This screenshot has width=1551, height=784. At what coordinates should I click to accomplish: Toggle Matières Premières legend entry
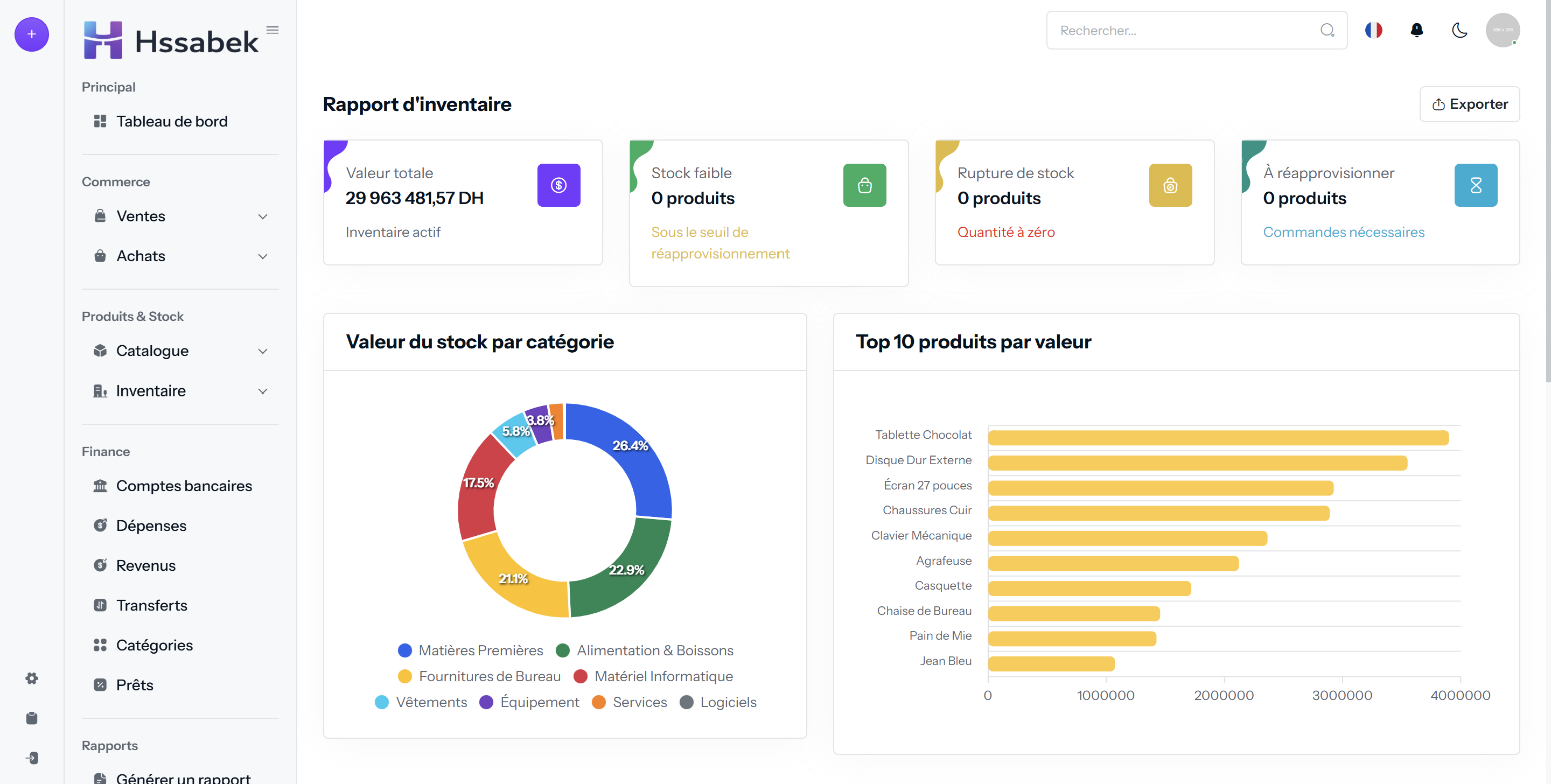470,650
